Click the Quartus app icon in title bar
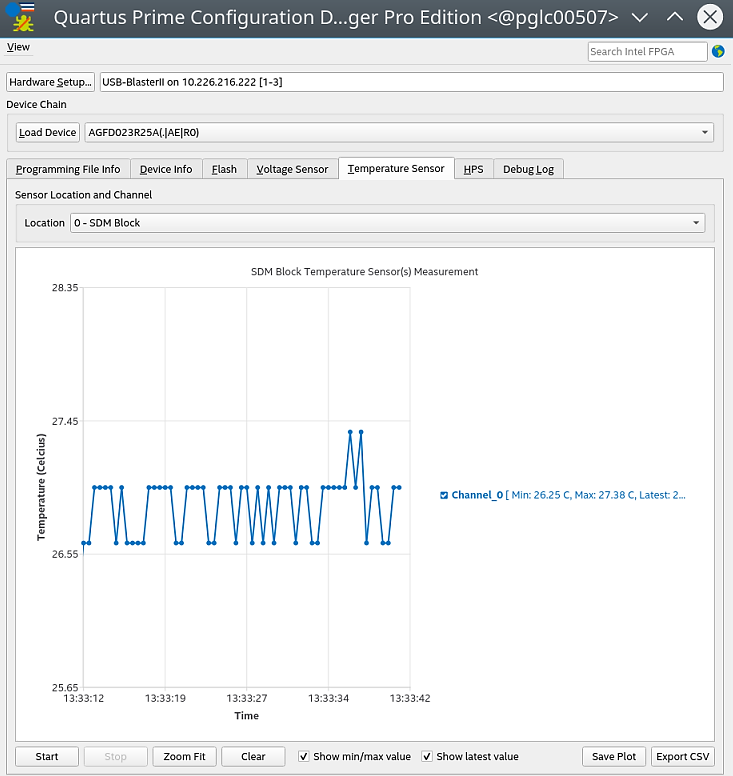 (x=20, y=17)
